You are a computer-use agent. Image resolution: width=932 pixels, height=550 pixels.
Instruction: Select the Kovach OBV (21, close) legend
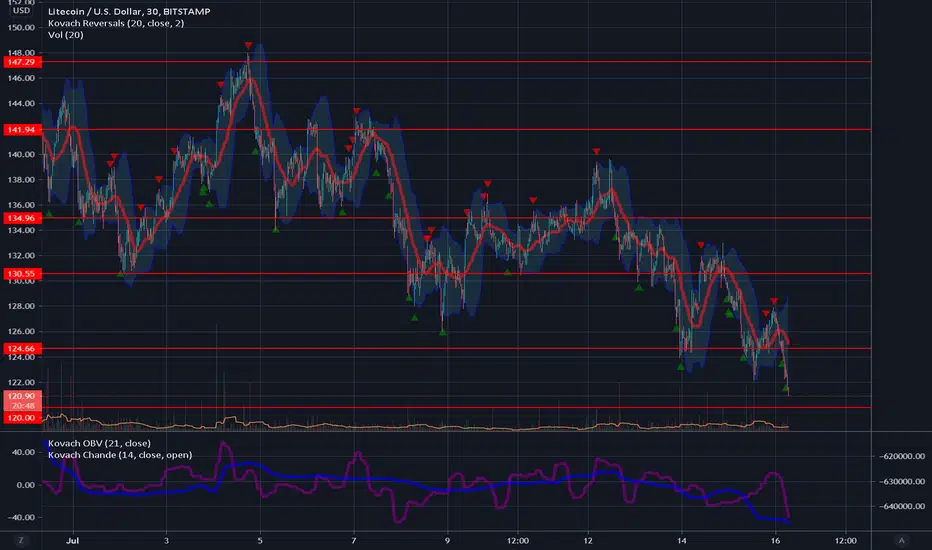click(99, 443)
